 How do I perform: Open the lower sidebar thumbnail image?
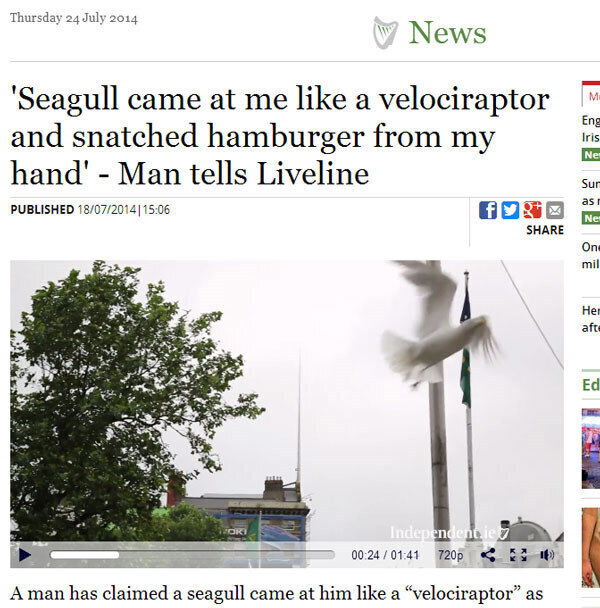click(591, 548)
